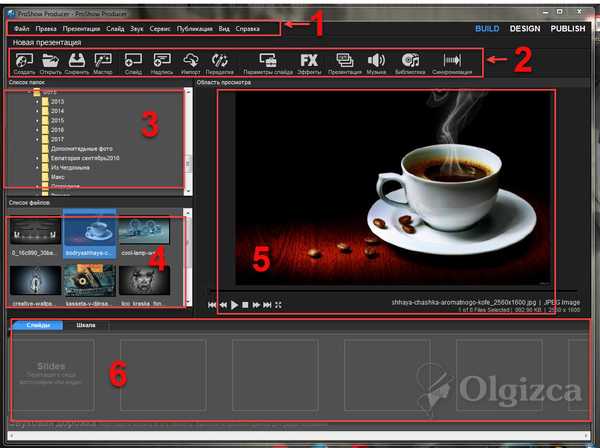Click fast-forward button under preview
Viewport: 600px width, 448px height.
coord(256,305)
